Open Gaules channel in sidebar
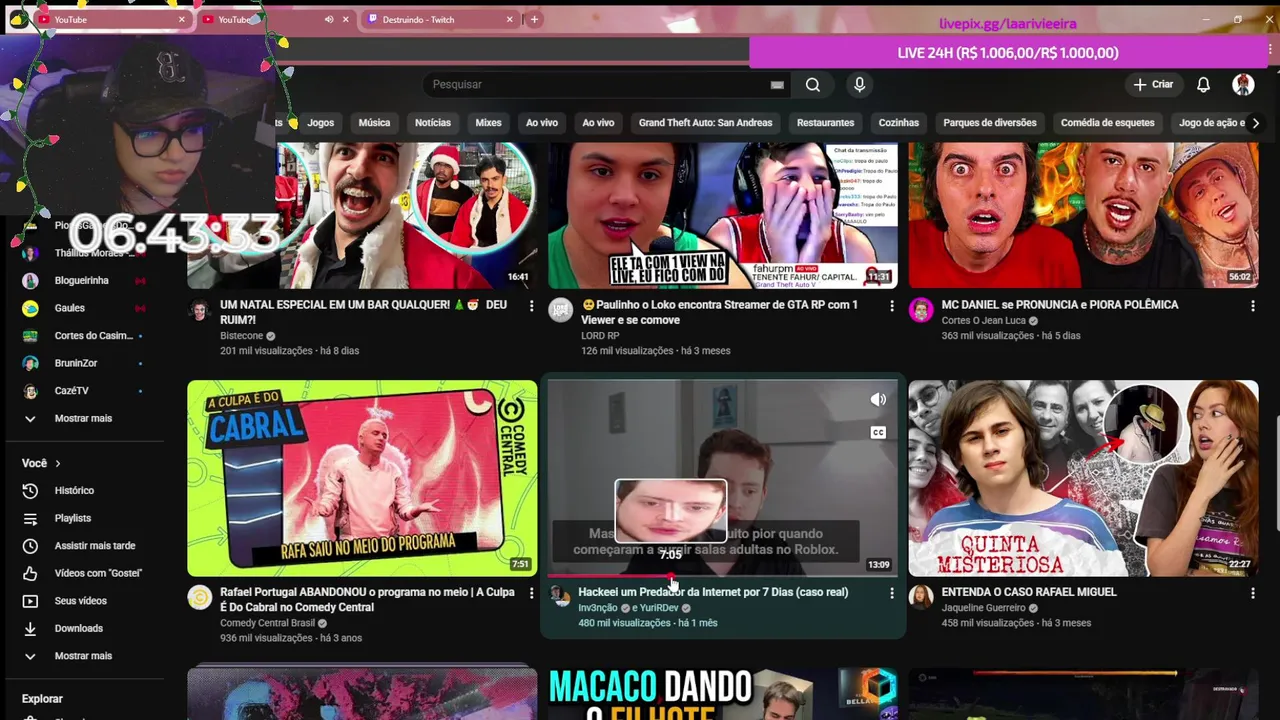Screen dimensions: 1280x720 click(x=70, y=308)
